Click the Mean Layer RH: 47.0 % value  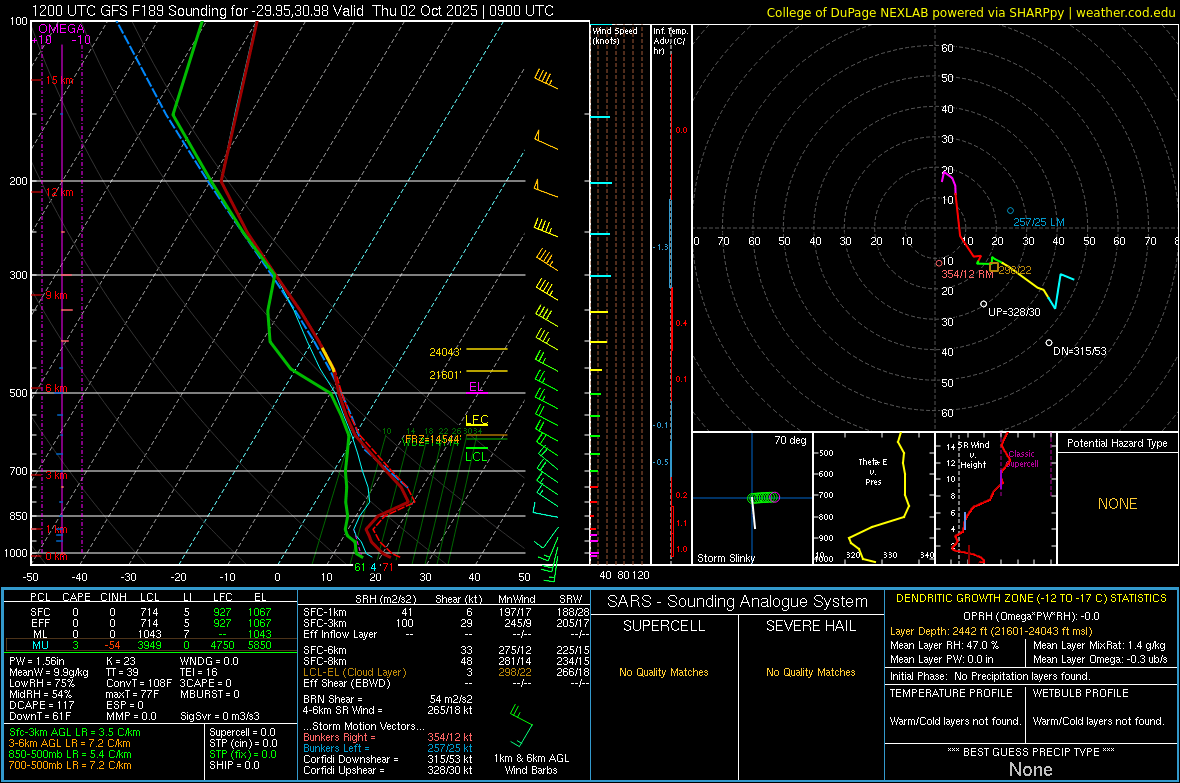coord(944,645)
